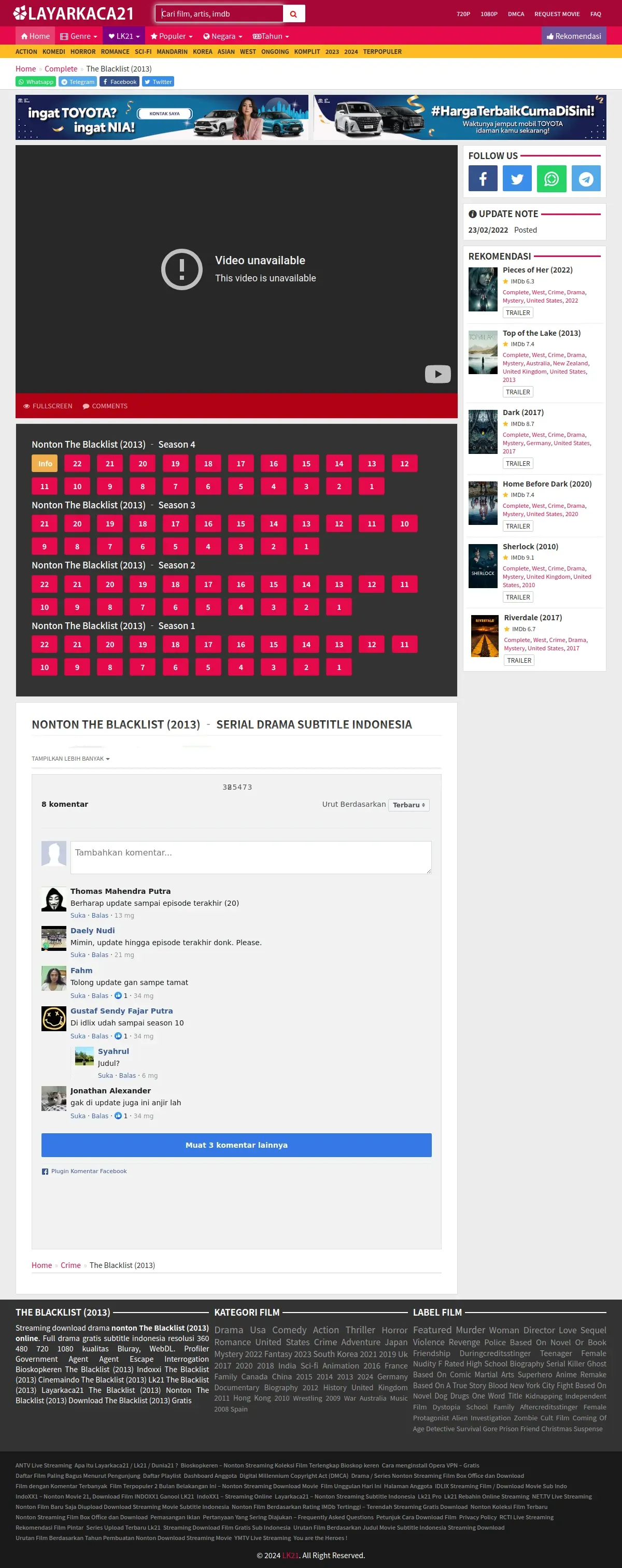
Task: Share page via Whatsapp button
Action: (x=36, y=81)
